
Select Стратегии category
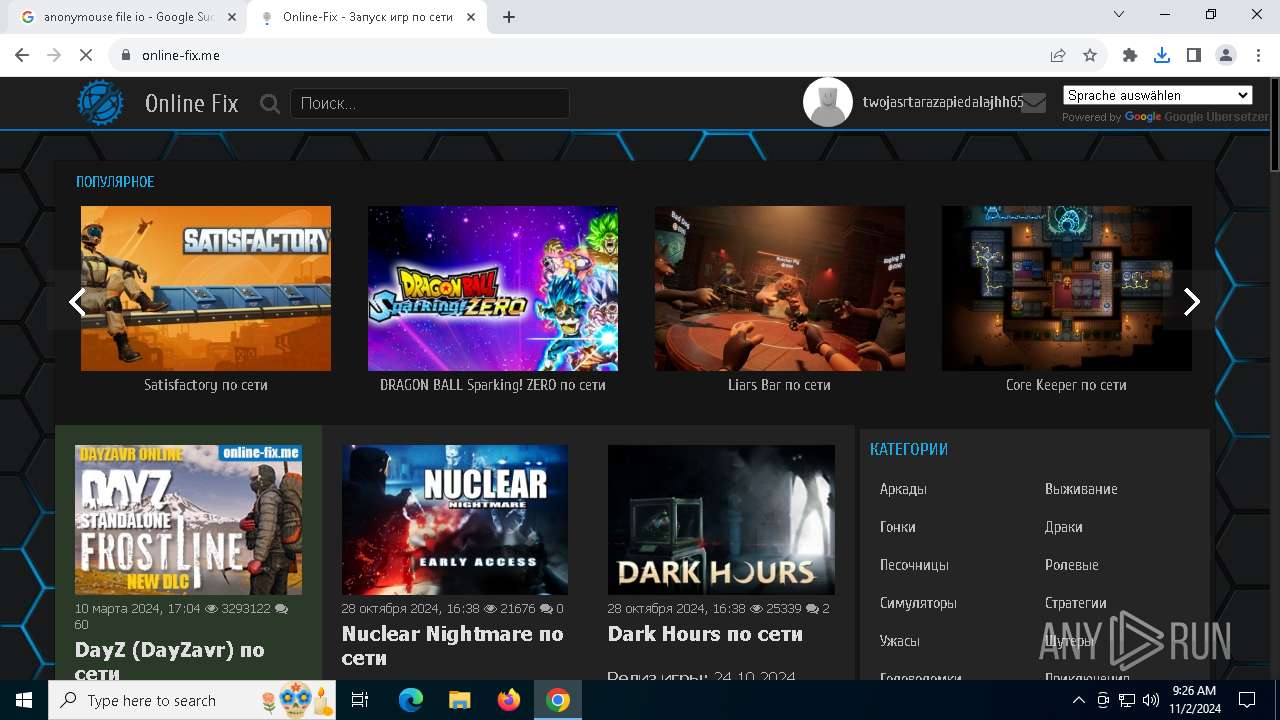pyautogui.click(x=1076, y=603)
